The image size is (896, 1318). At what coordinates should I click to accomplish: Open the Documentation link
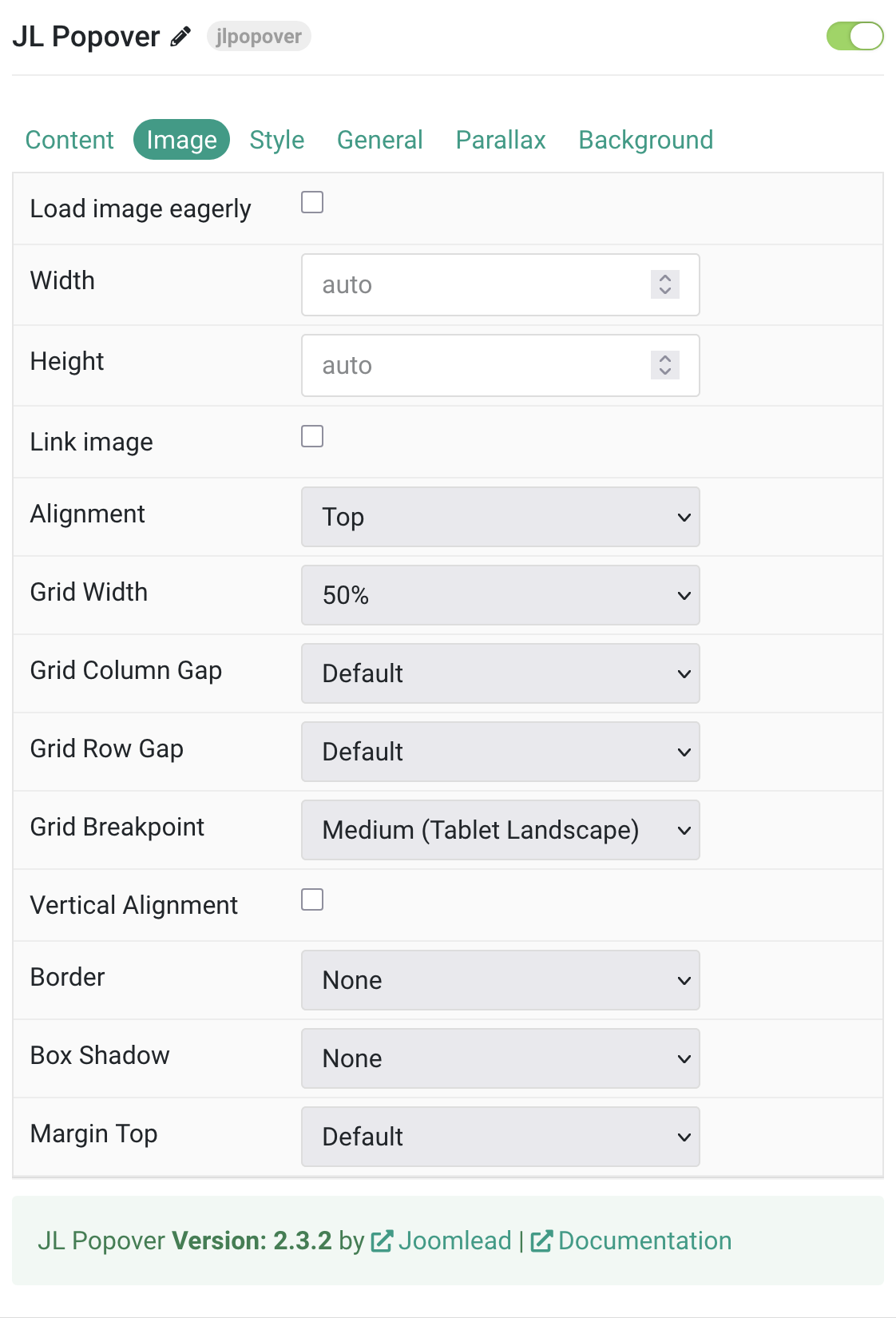pos(645,1241)
